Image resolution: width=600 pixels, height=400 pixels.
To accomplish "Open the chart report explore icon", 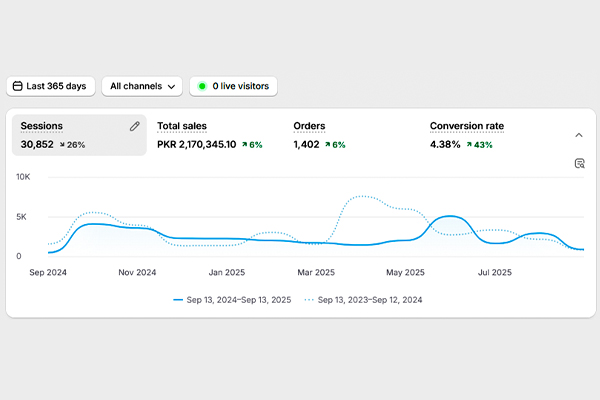I will click(579, 164).
